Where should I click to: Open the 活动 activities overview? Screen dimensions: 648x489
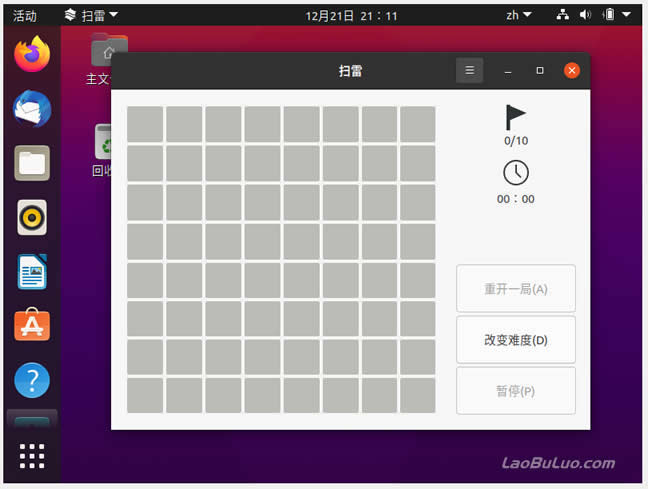click(24, 16)
